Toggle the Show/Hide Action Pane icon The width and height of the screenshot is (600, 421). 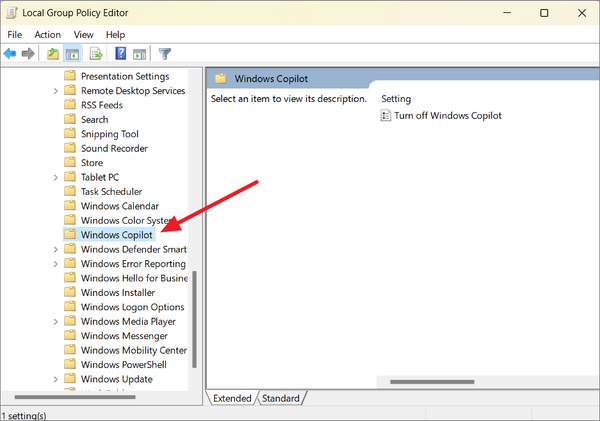pyautogui.click(x=139, y=54)
